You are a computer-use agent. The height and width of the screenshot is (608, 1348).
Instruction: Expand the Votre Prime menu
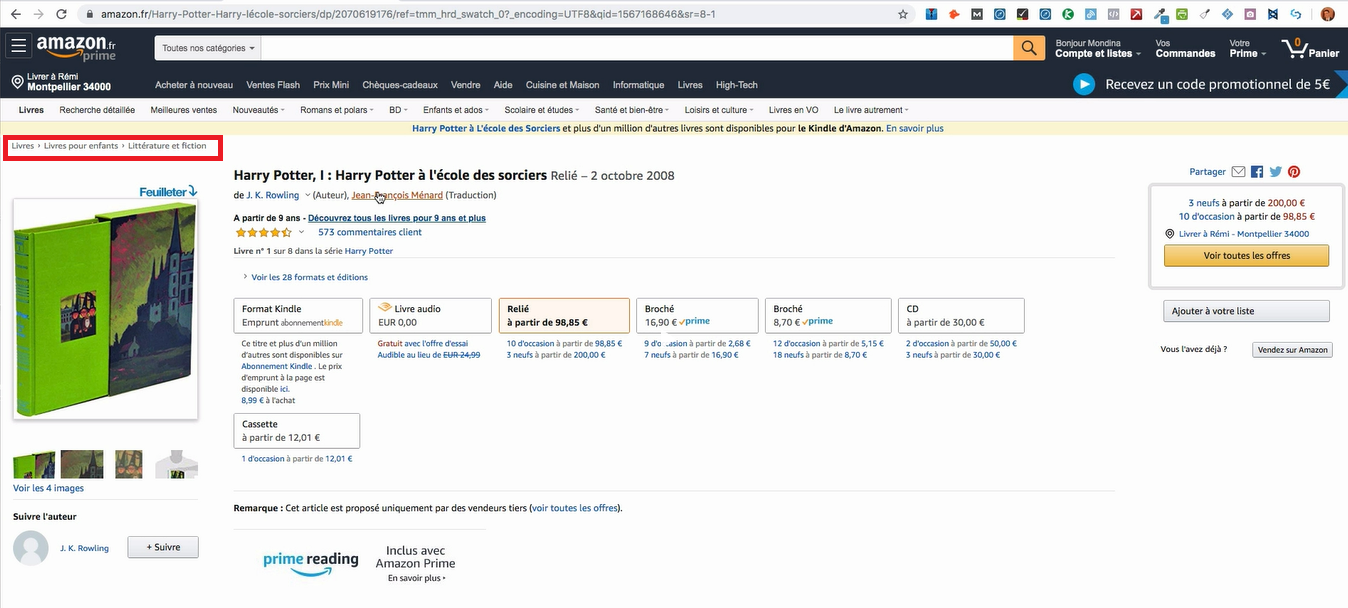click(1248, 48)
